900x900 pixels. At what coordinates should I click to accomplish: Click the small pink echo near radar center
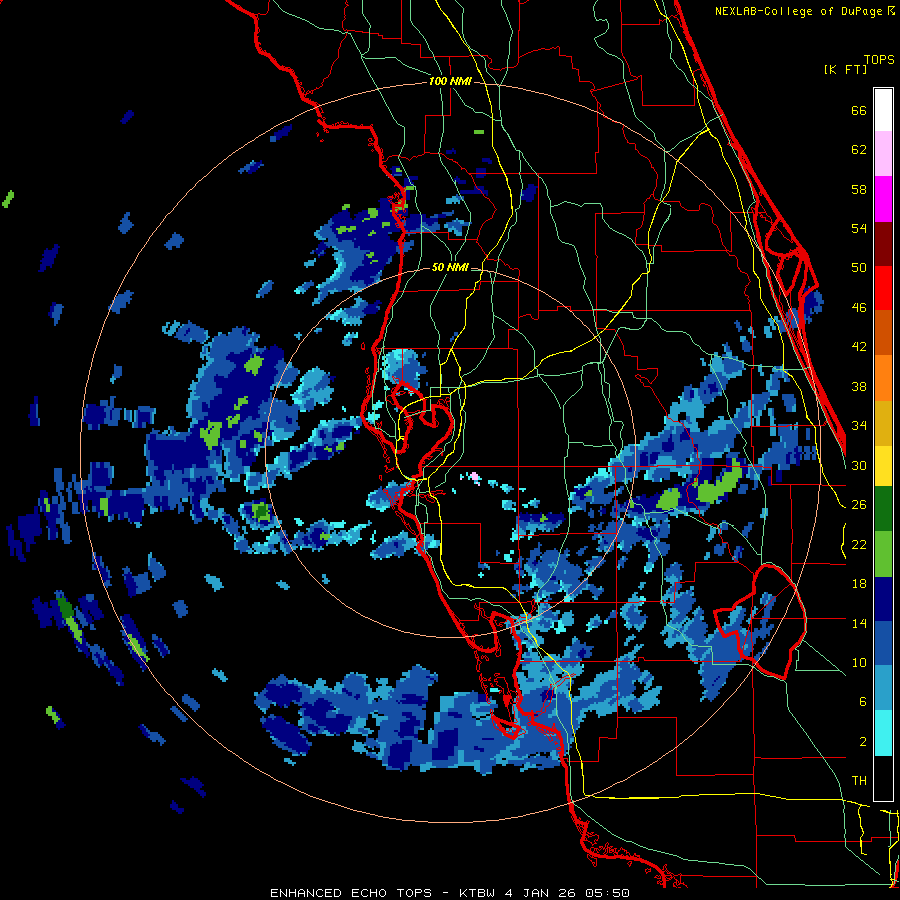coord(475,476)
